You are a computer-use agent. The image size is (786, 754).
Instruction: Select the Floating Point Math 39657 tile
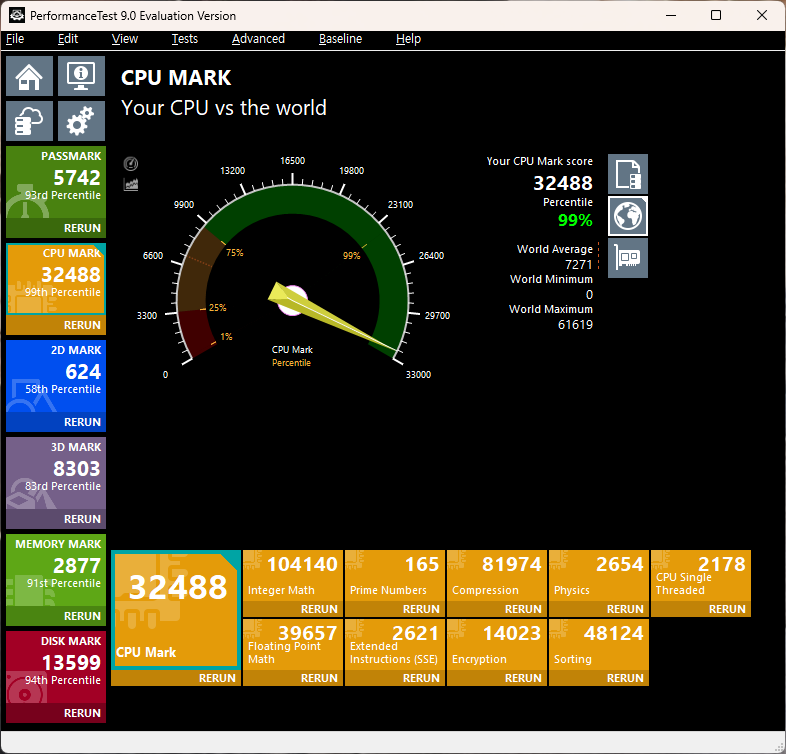[293, 645]
